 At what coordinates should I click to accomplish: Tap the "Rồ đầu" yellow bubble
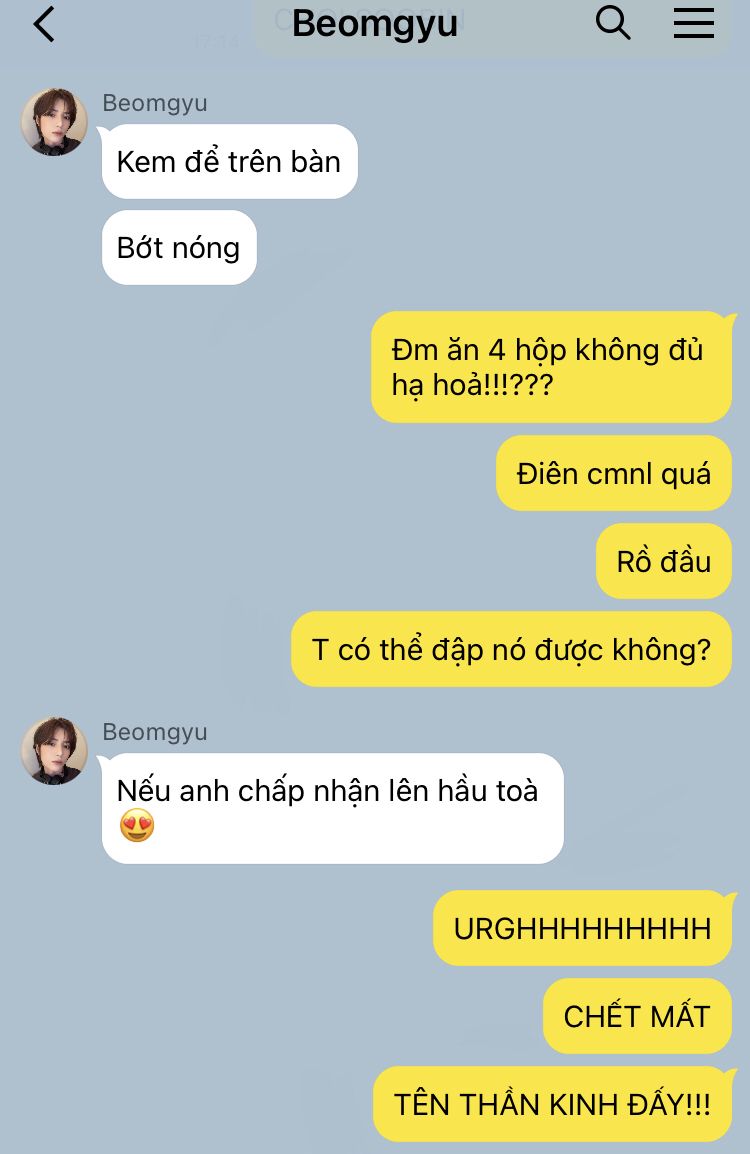[664, 561]
